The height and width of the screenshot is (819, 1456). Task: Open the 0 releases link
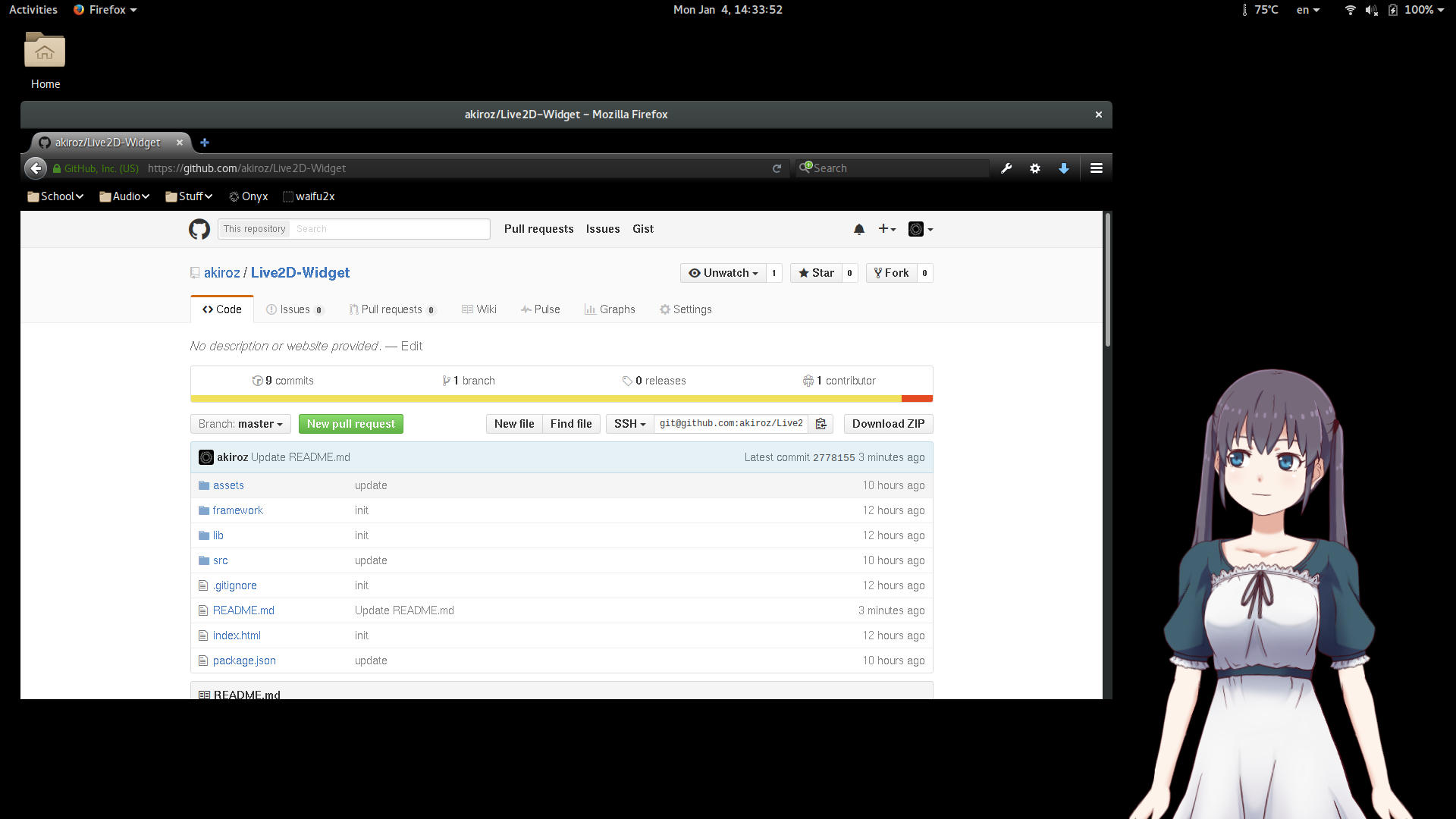click(654, 381)
